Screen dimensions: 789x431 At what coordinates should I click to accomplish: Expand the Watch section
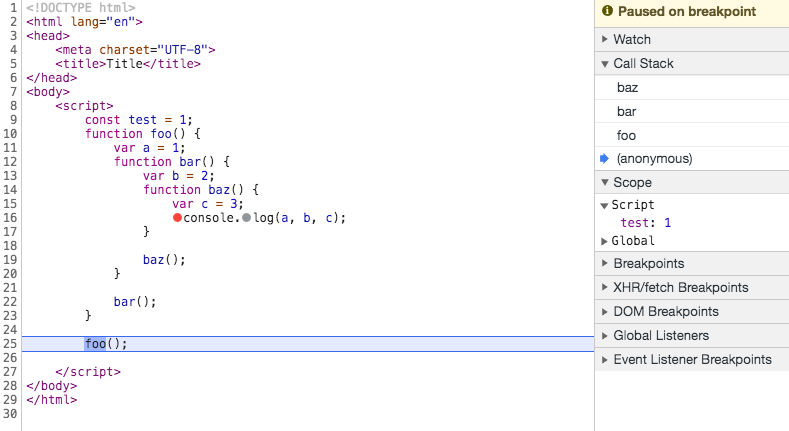(x=692, y=39)
